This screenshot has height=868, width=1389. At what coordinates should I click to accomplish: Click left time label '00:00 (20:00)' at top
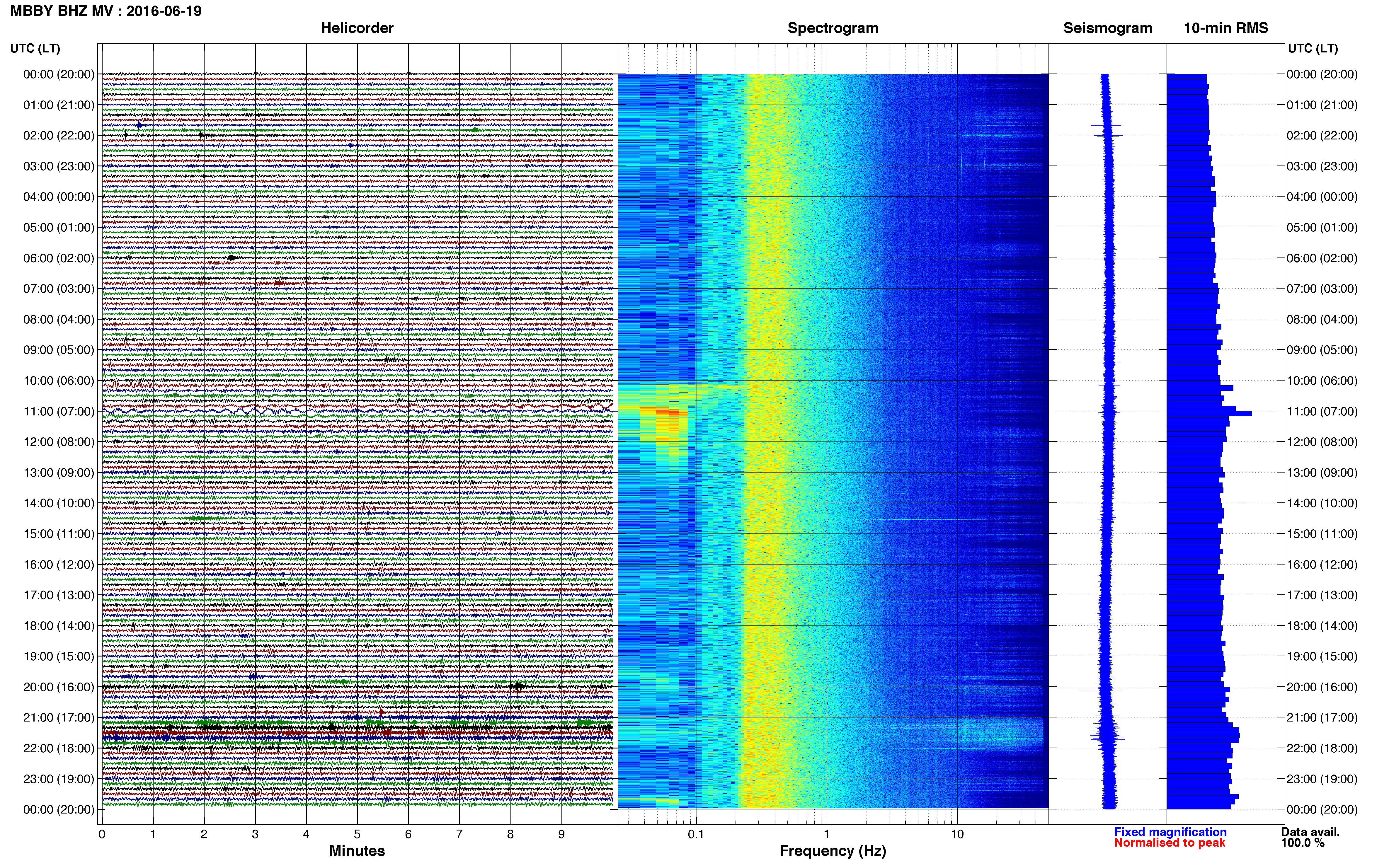(x=59, y=74)
